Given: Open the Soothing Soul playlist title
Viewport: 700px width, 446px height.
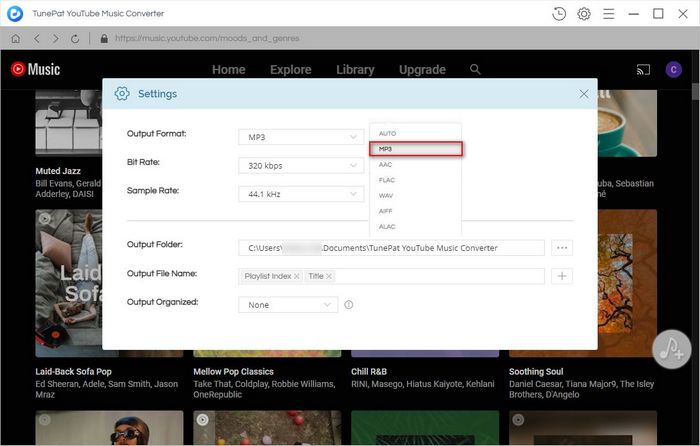Looking at the screenshot, I should tap(536, 371).
